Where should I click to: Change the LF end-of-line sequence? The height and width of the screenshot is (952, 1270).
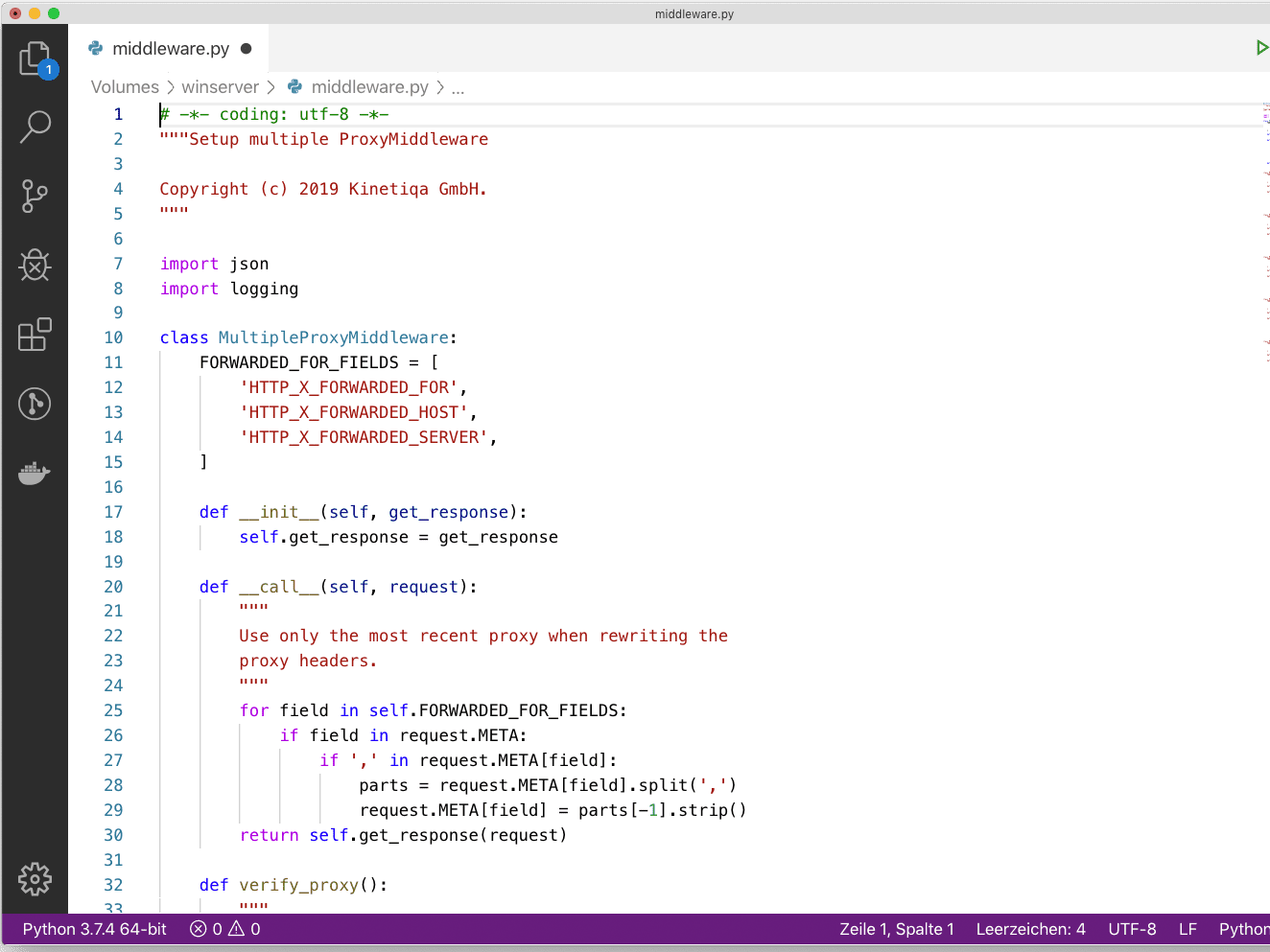1188,929
